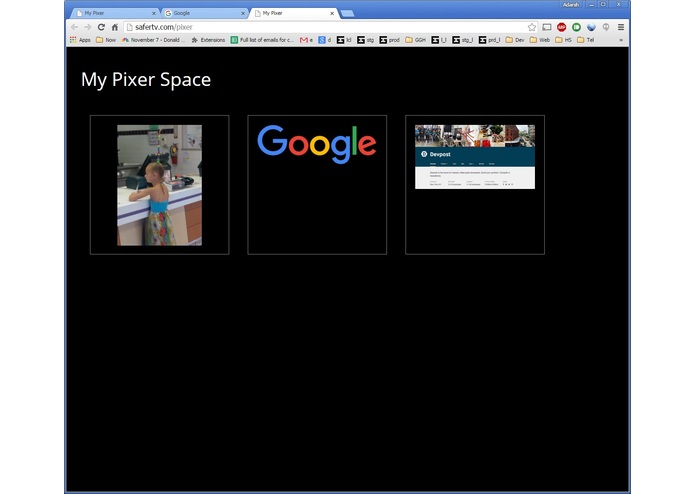Image resolution: width=695 pixels, height=494 pixels.
Task: Open the 'prod' bookmark
Action: (390, 40)
